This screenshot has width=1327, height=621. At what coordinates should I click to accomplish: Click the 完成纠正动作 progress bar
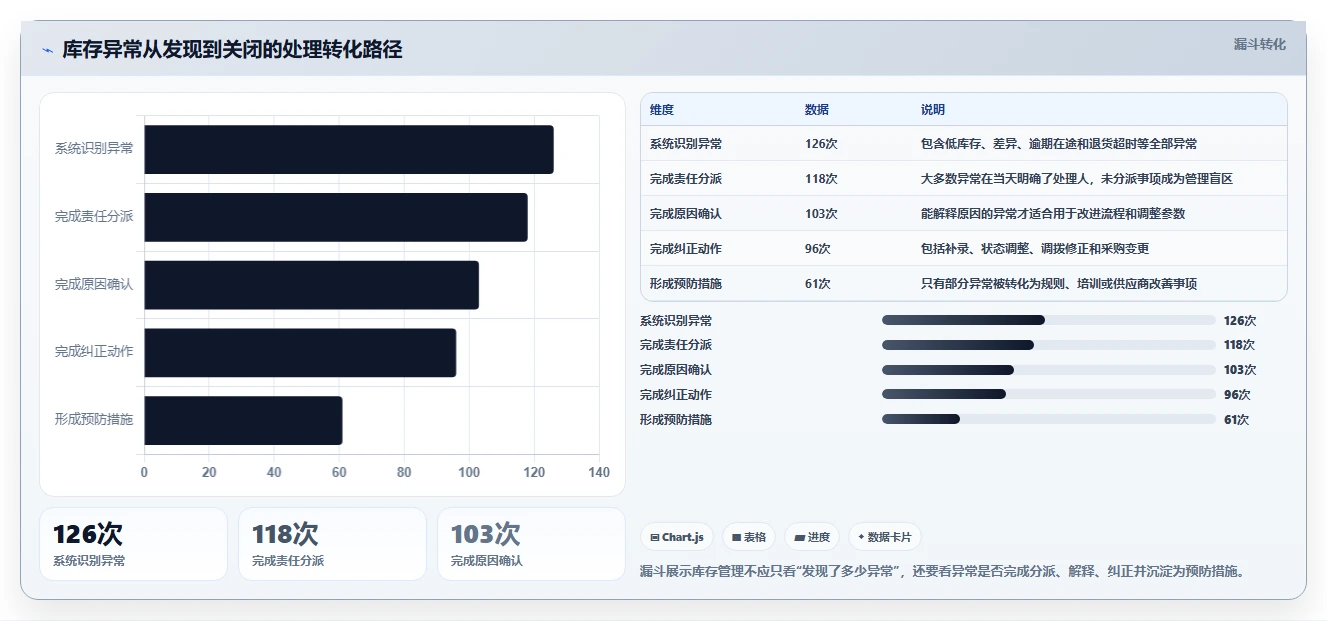[1048, 395]
